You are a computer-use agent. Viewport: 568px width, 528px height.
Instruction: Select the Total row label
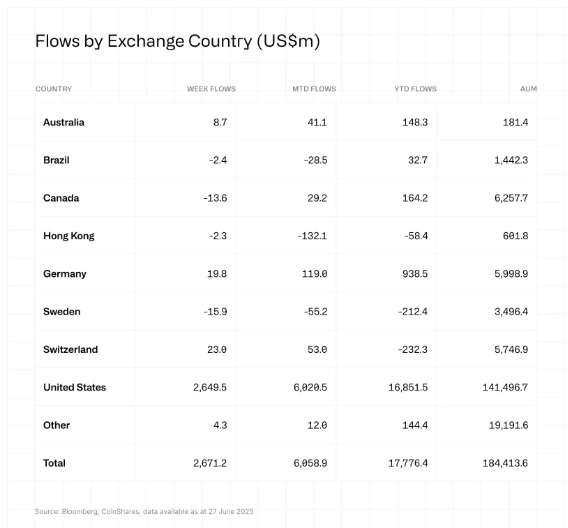tap(54, 463)
